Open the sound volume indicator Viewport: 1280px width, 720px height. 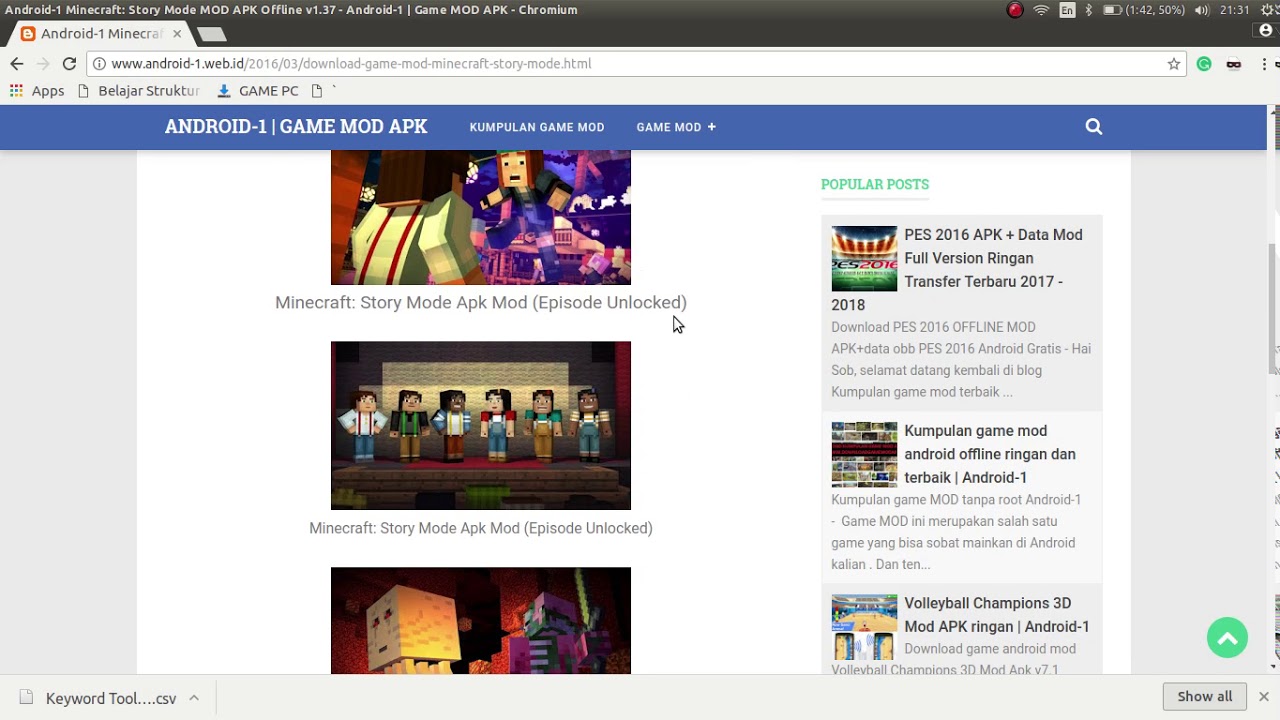[1201, 10]
